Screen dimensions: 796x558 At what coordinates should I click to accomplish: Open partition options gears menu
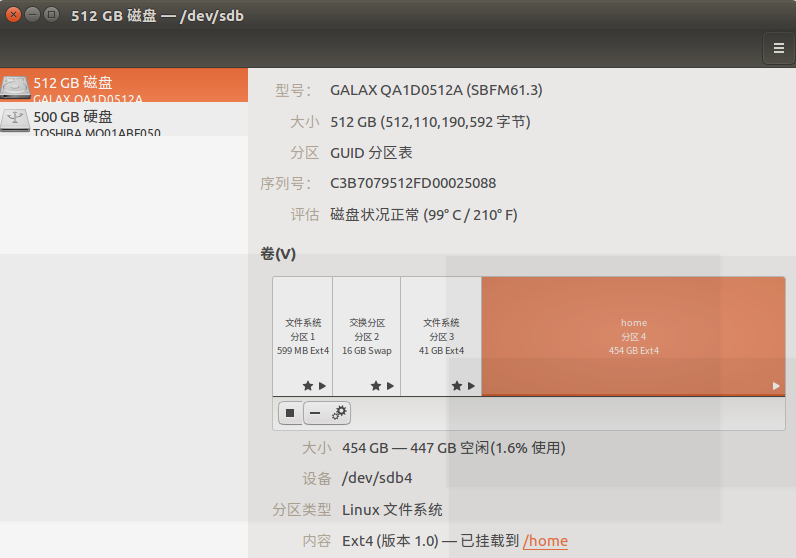[x=339, y=413]
